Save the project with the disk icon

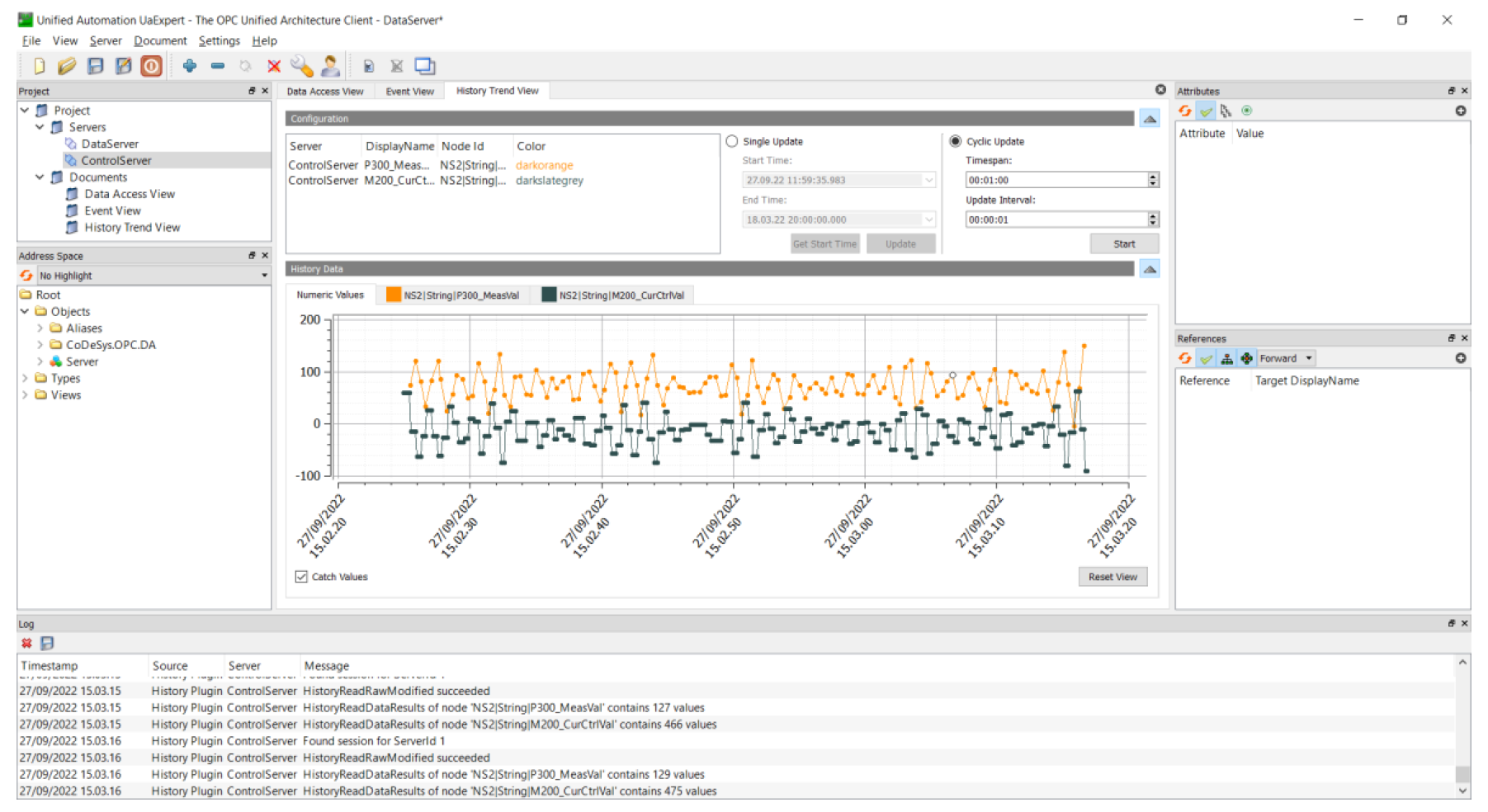(95, 66)
